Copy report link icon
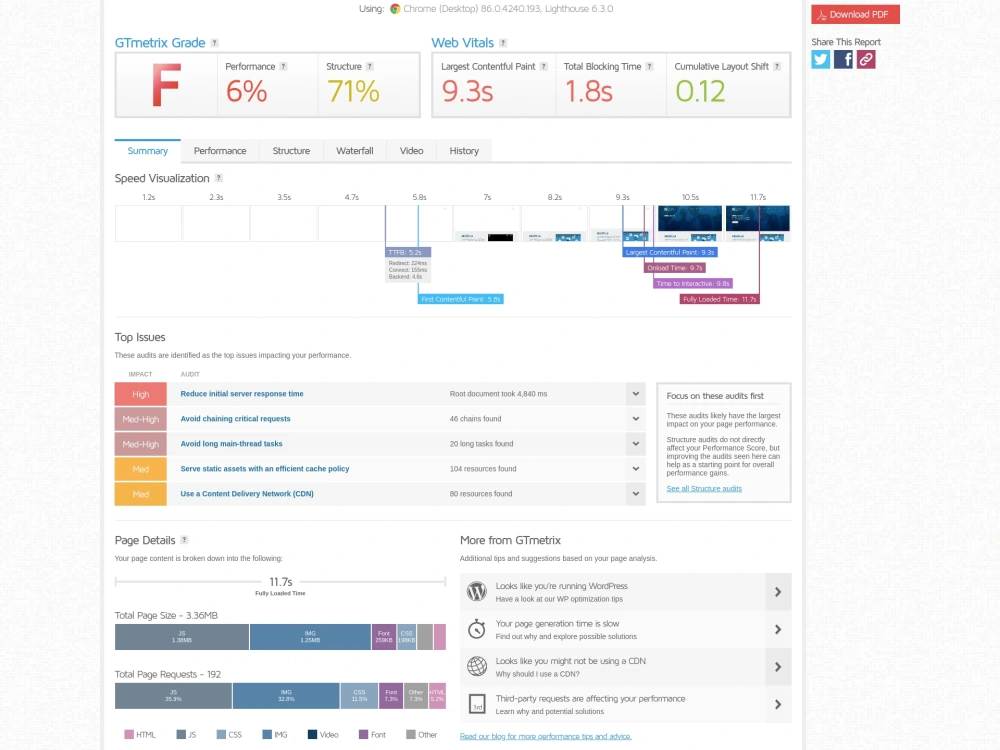Viewport: 1000px width, 750px height. (865, 59)
